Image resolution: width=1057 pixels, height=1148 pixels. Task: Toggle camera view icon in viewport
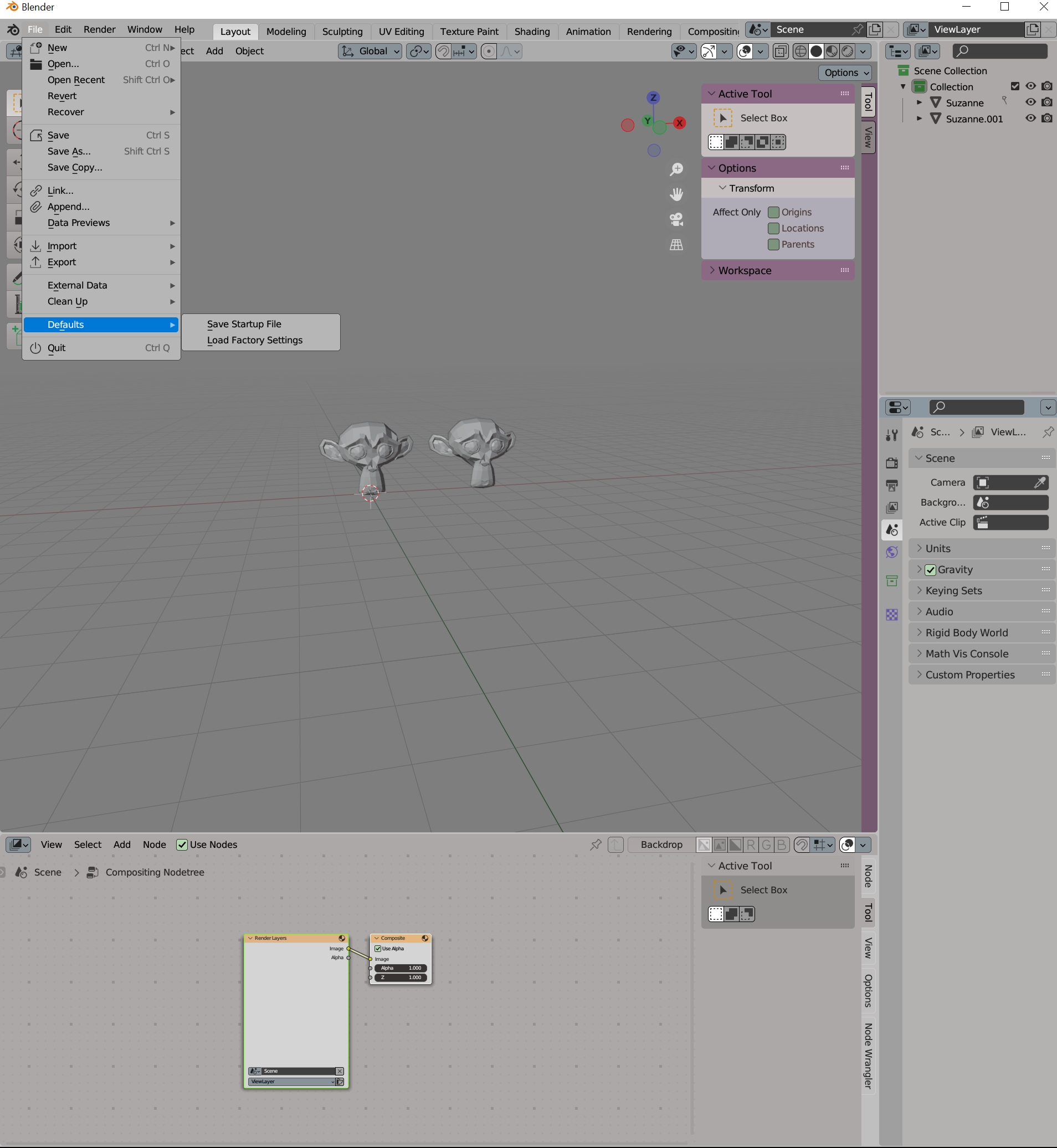point(676,219)
